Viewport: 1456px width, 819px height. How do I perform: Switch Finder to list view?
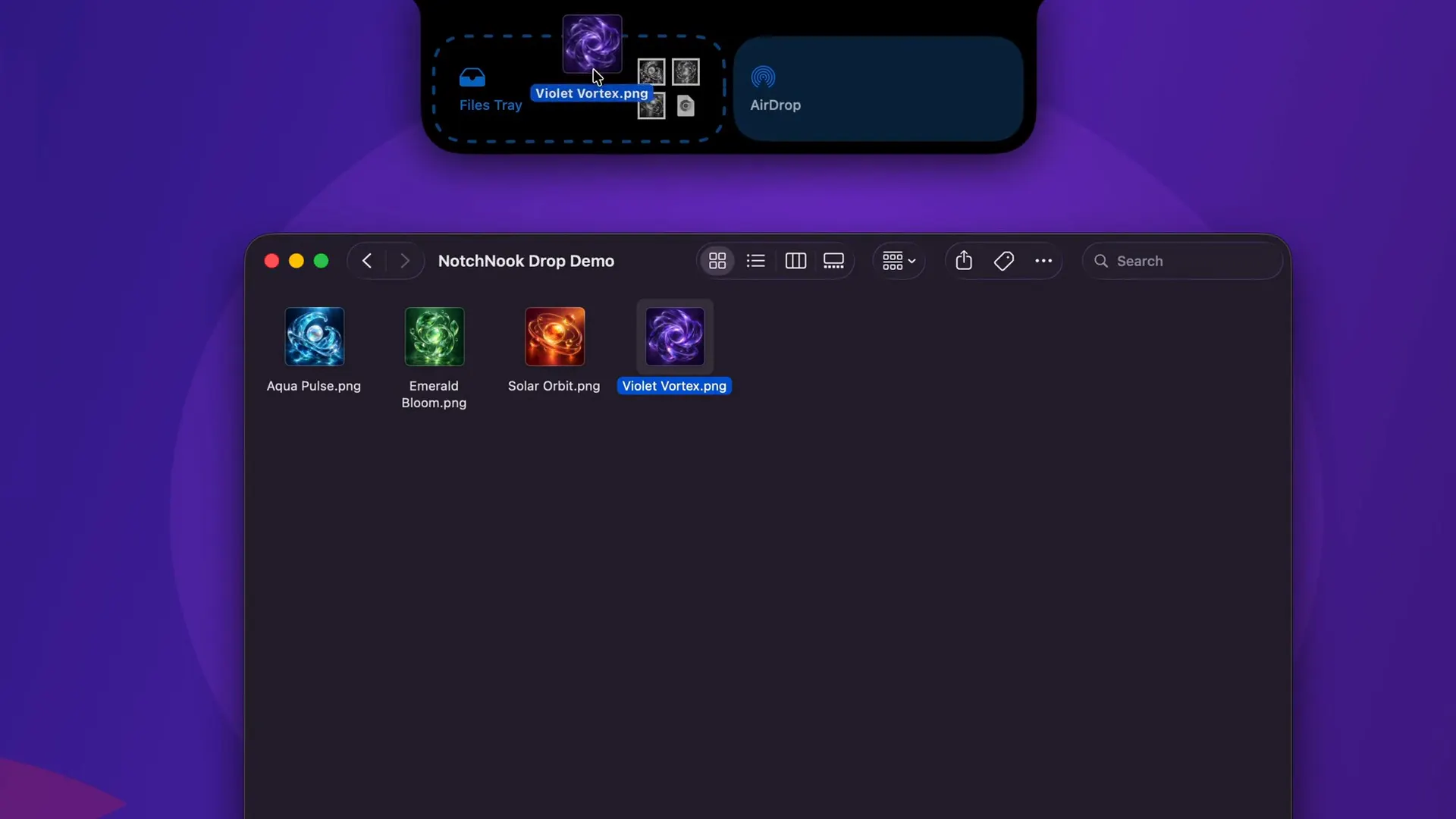pyautogui.click(x=755, y=261)
